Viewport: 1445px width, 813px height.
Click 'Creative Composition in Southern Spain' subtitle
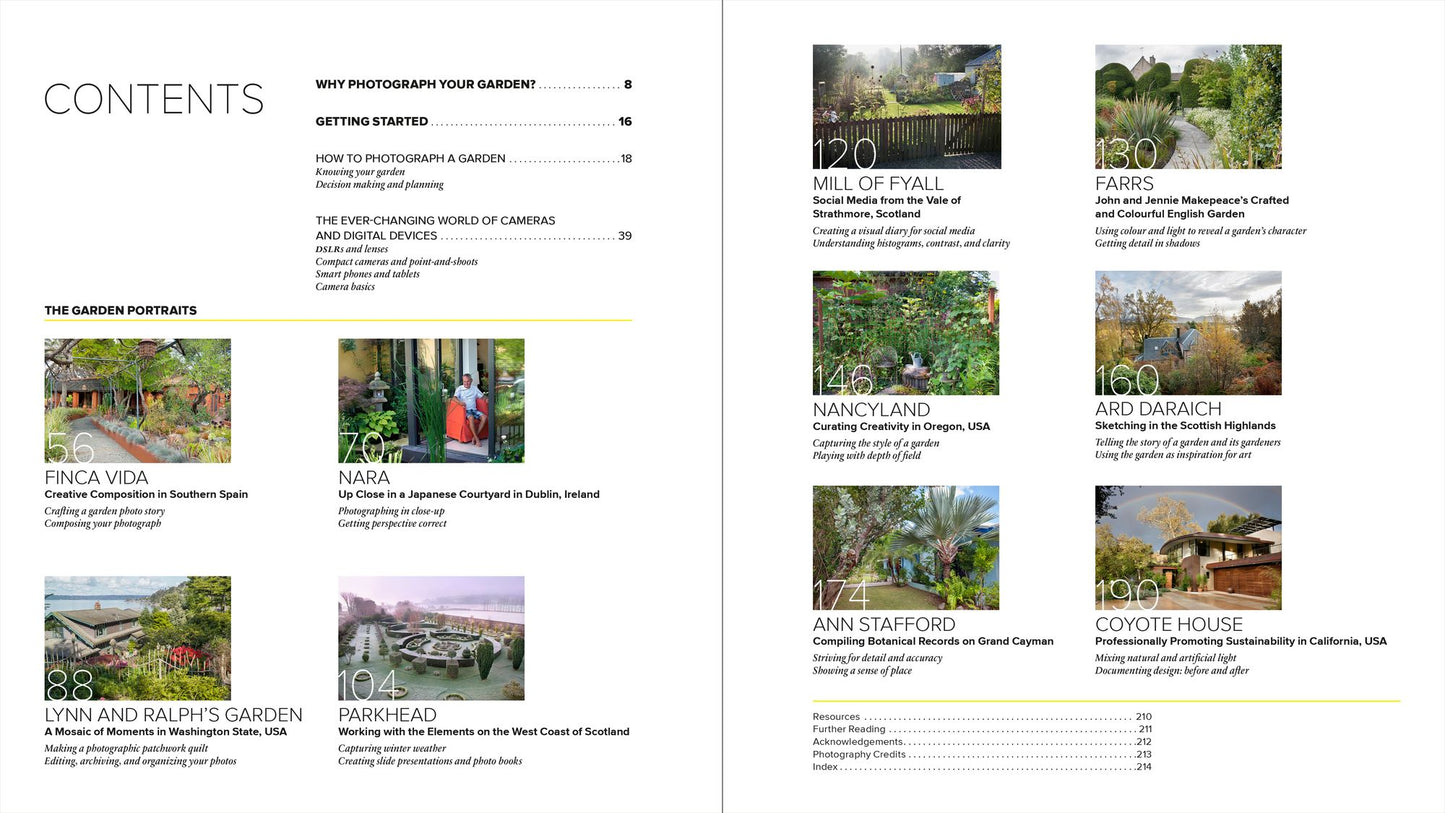tap(146, 495)
